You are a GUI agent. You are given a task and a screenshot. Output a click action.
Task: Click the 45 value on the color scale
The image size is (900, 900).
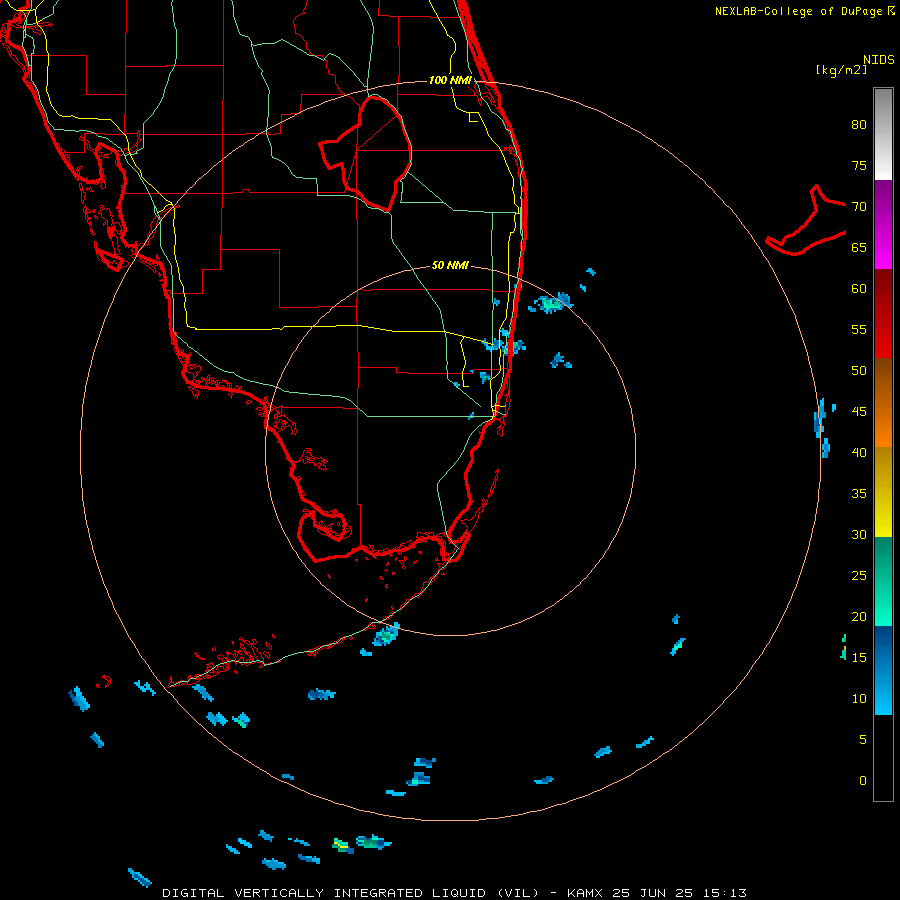click(x=859, y=412)
